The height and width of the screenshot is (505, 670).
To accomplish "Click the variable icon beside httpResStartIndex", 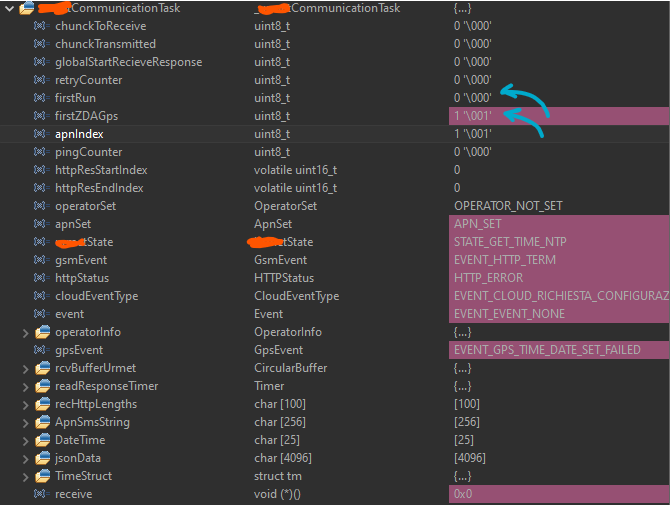I will (x=42, y=170).
